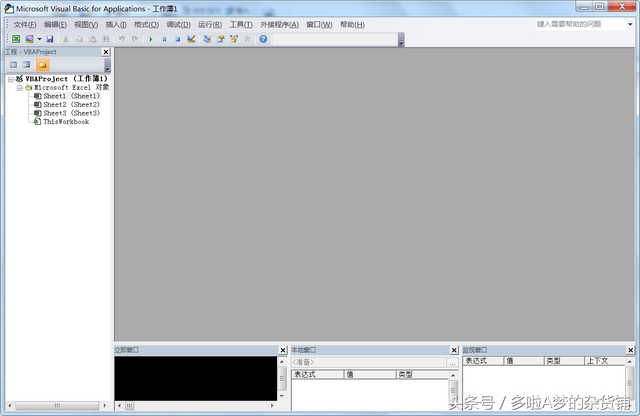This screenshot has width=640, height=416.
Task: Open the 工具(T) menu
Action: pyautogui.click(x=241, y=25)
